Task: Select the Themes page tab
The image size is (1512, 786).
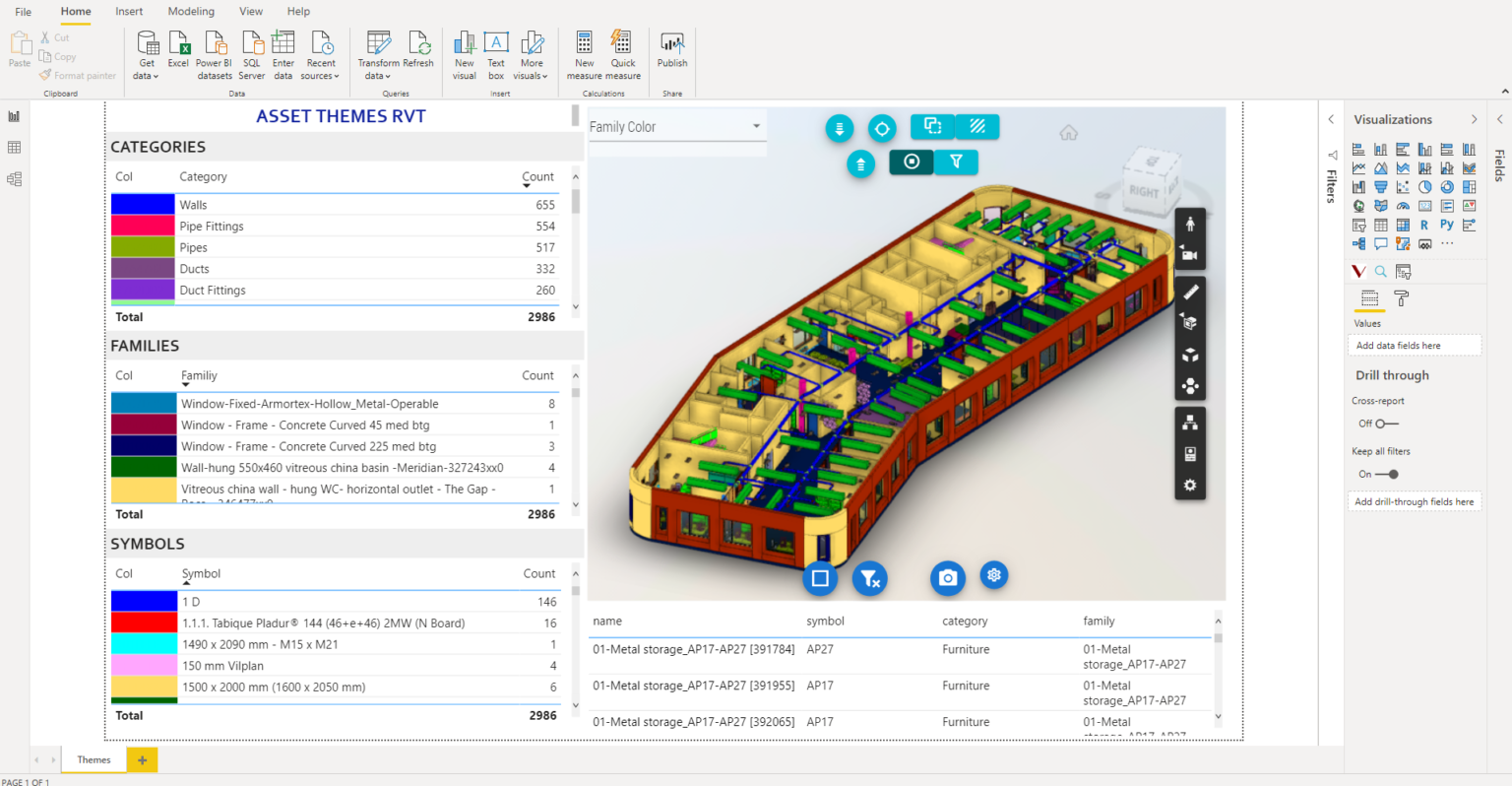Action: [x=94, y=759]
